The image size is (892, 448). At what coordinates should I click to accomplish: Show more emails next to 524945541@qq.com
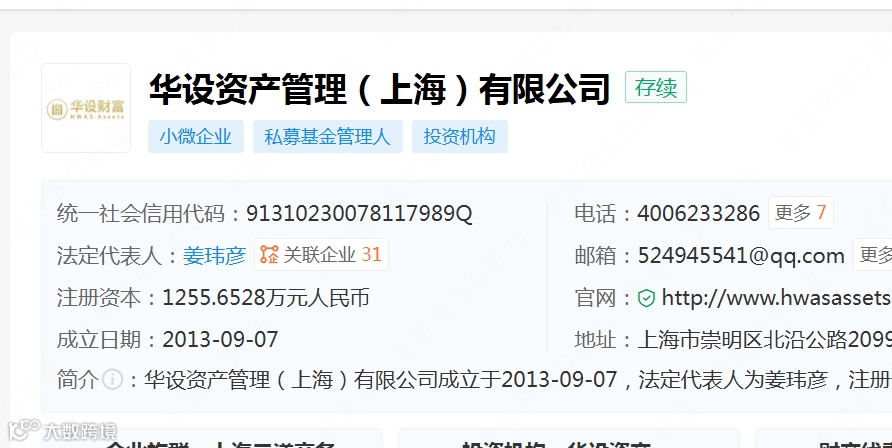click(x=873, y=255)
